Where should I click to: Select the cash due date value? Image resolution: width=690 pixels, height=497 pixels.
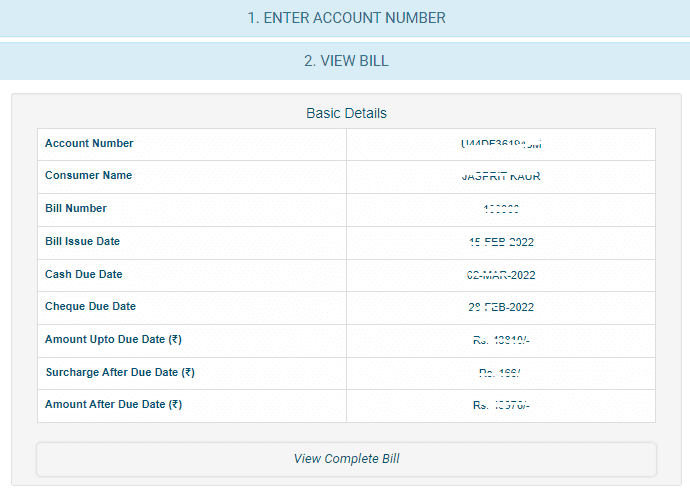coord(501,275)
